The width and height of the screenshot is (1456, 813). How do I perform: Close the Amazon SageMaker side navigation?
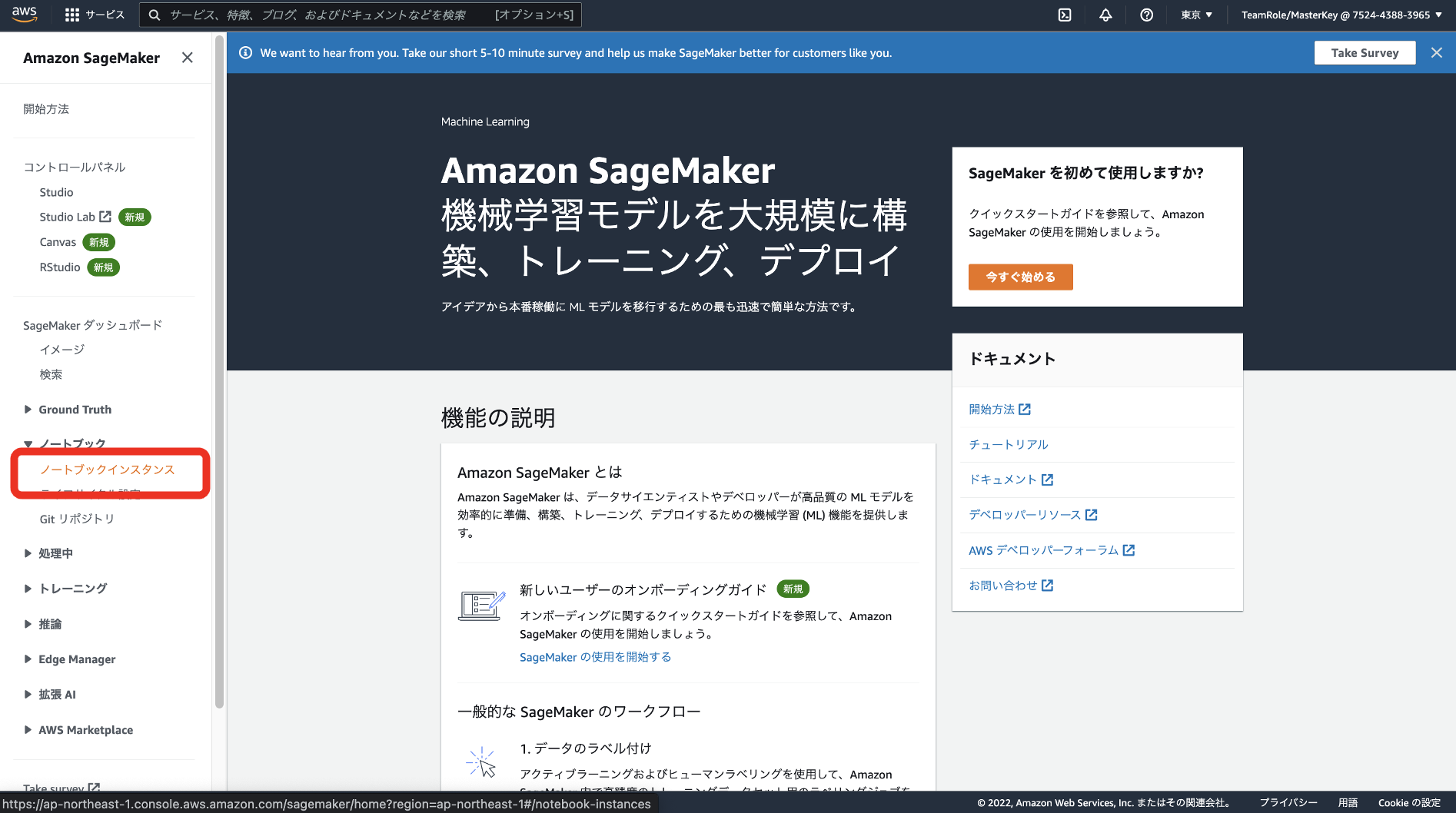[187, 58]
